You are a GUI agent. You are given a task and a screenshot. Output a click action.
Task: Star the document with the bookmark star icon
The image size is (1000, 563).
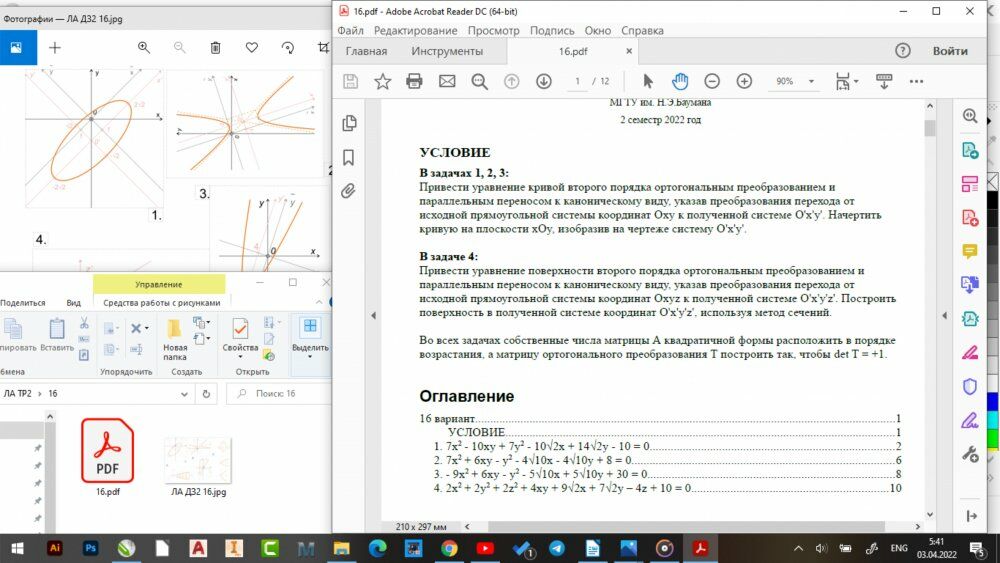[x=382, y=81]
